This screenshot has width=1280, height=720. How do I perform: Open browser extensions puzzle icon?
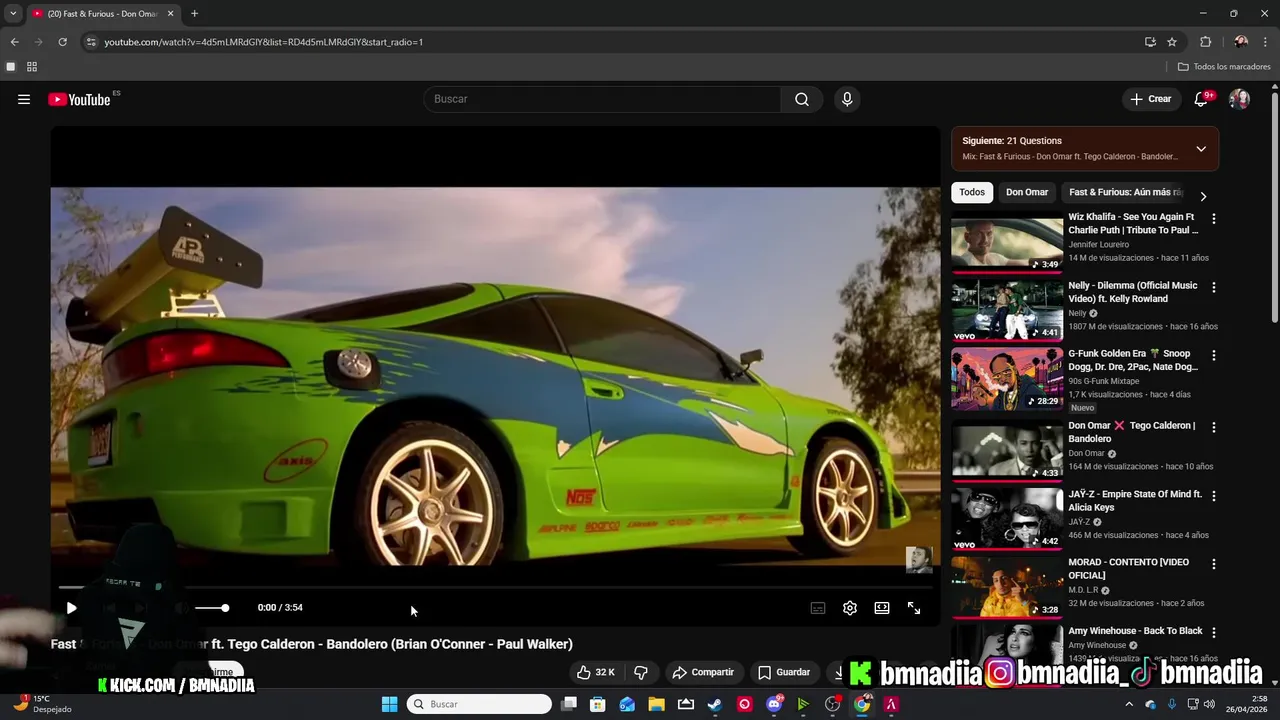1205,42
